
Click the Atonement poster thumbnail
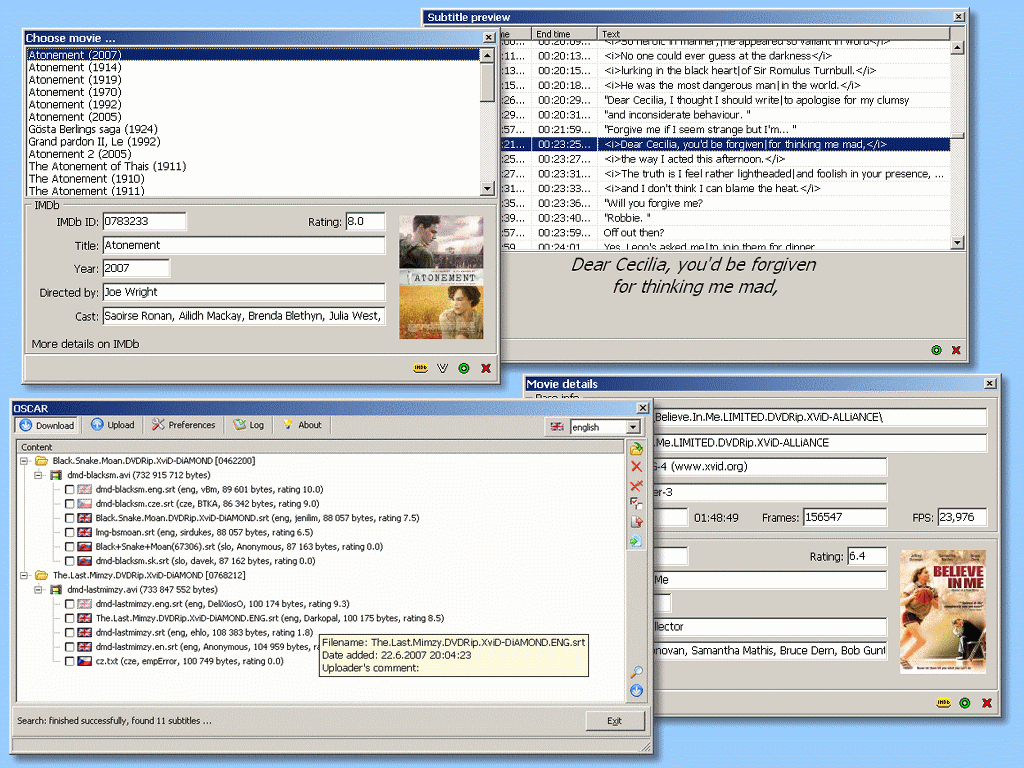coord(441,277)
